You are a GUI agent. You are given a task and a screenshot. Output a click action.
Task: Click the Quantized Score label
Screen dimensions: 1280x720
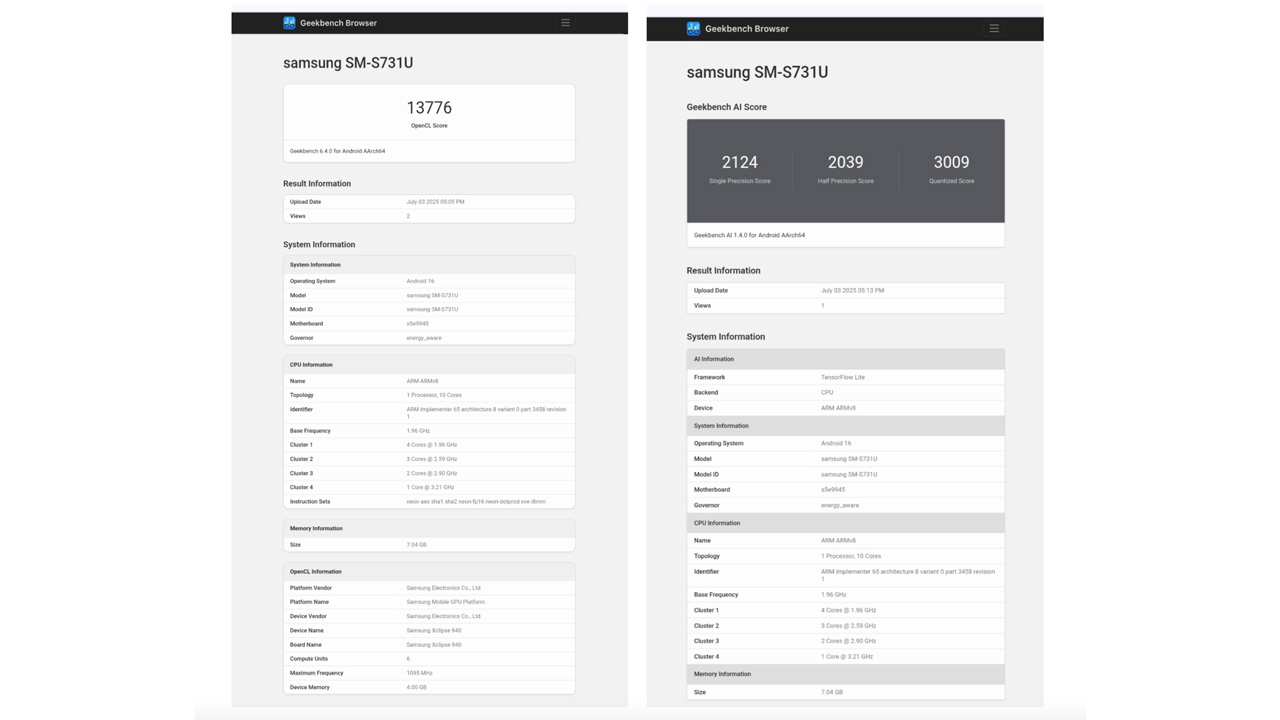click(x=951, y=181)
